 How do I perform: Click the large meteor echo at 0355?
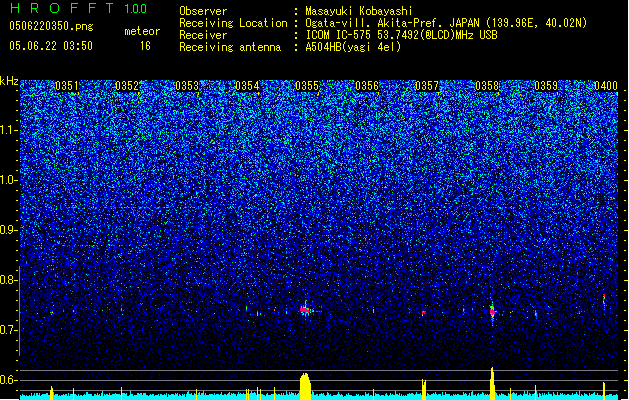[305, 310]
